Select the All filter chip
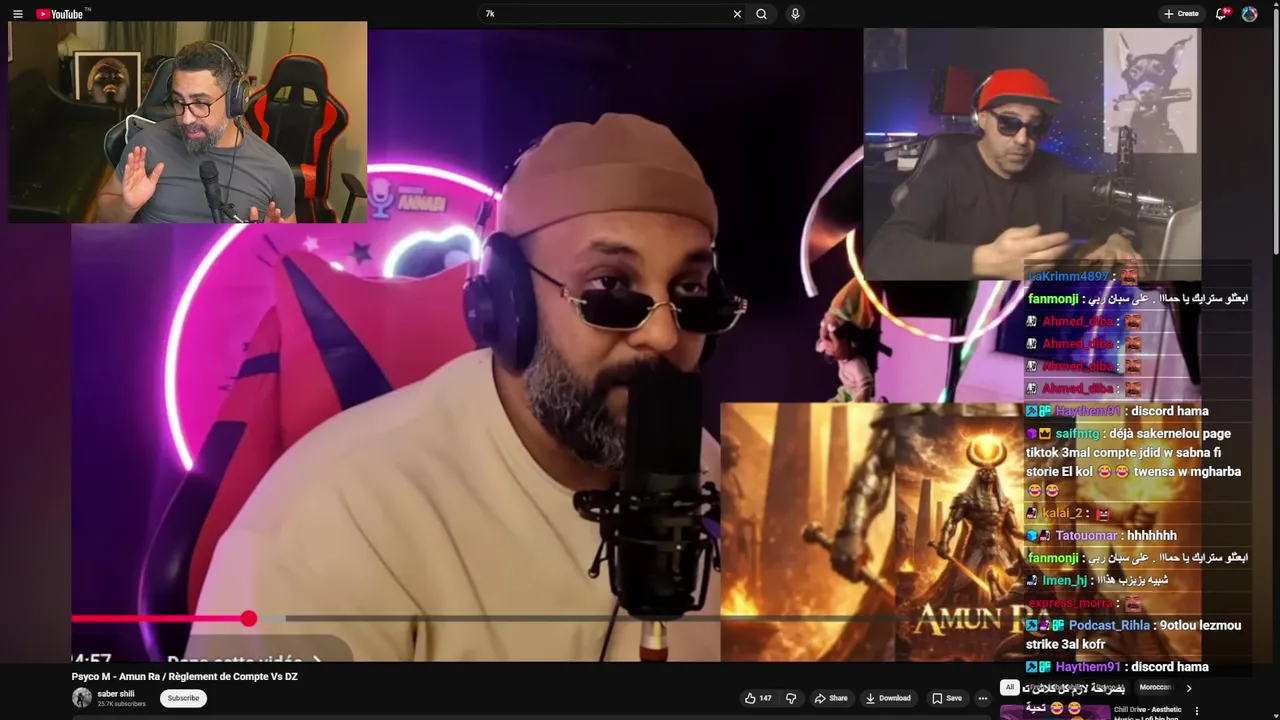The image size is (1280, 720). tap(1010, 687)
